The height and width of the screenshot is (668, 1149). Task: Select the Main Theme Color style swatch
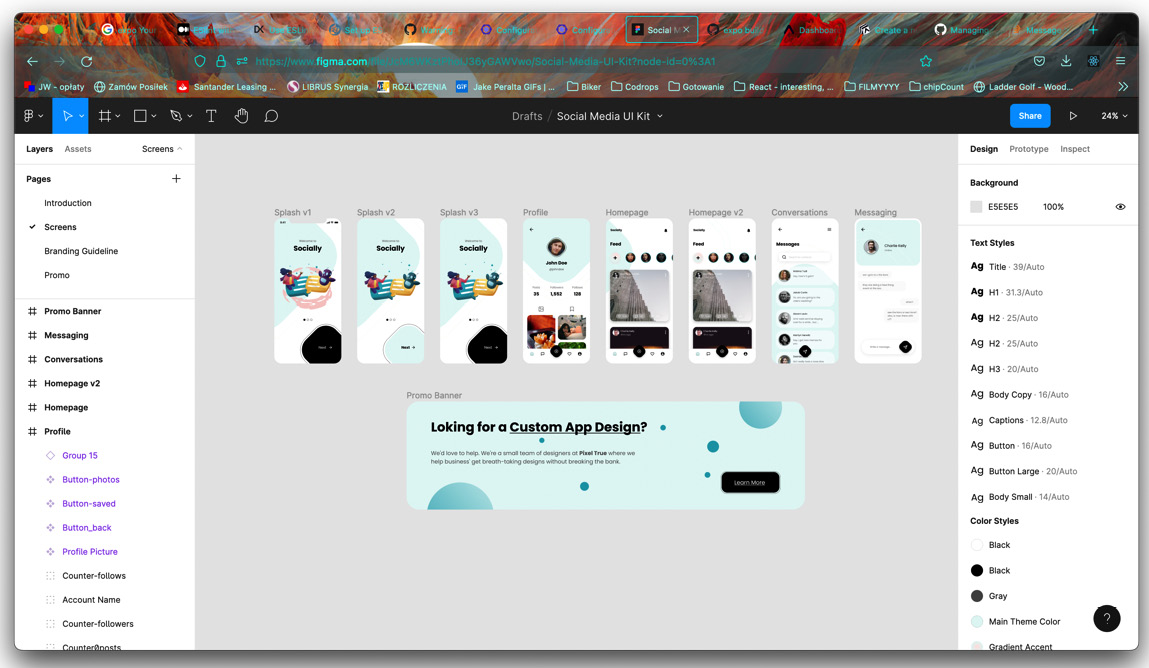pyautogui.click(x=977, y=621)
